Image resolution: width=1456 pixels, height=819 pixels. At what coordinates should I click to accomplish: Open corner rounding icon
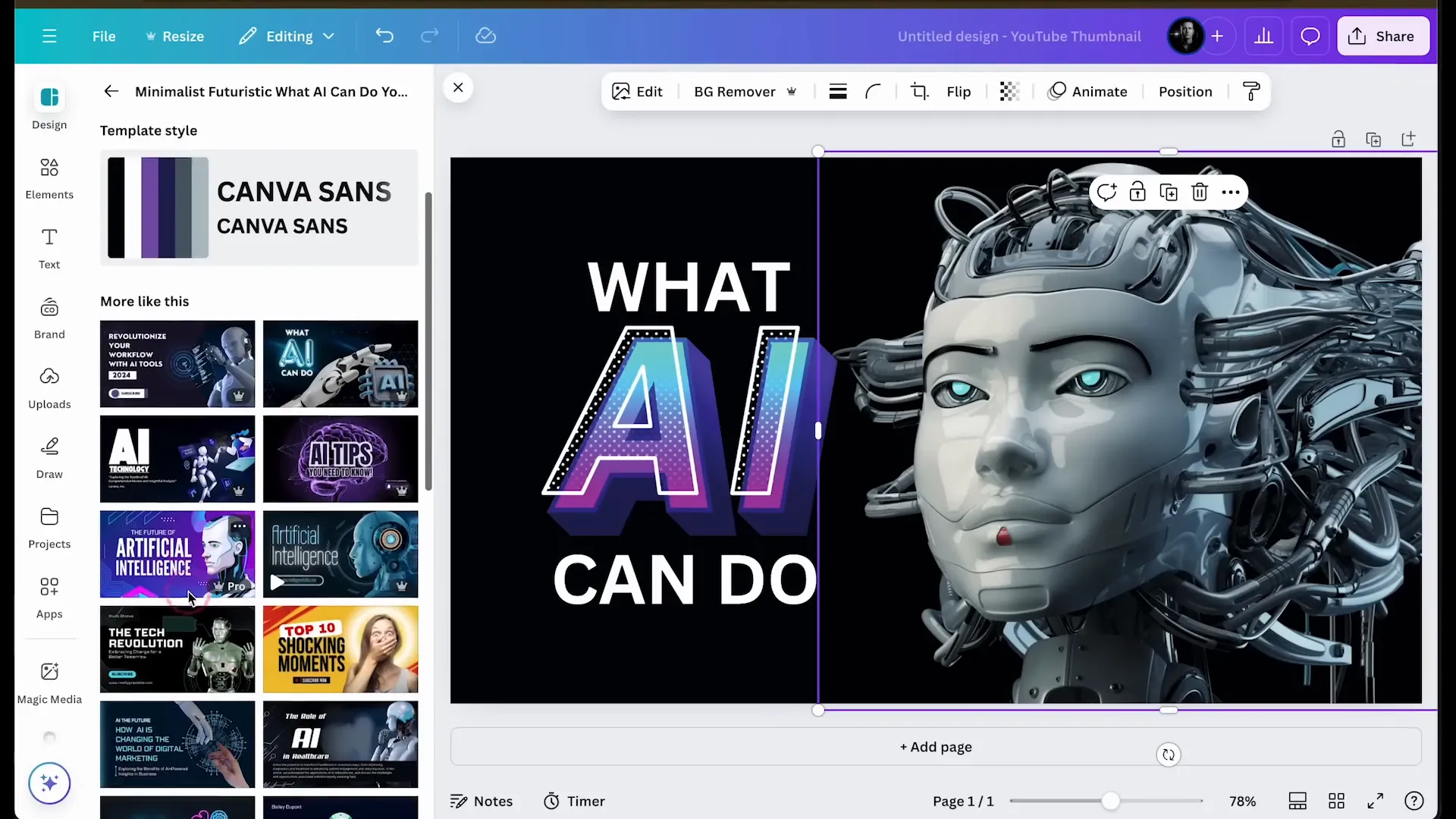pos(873,92)
